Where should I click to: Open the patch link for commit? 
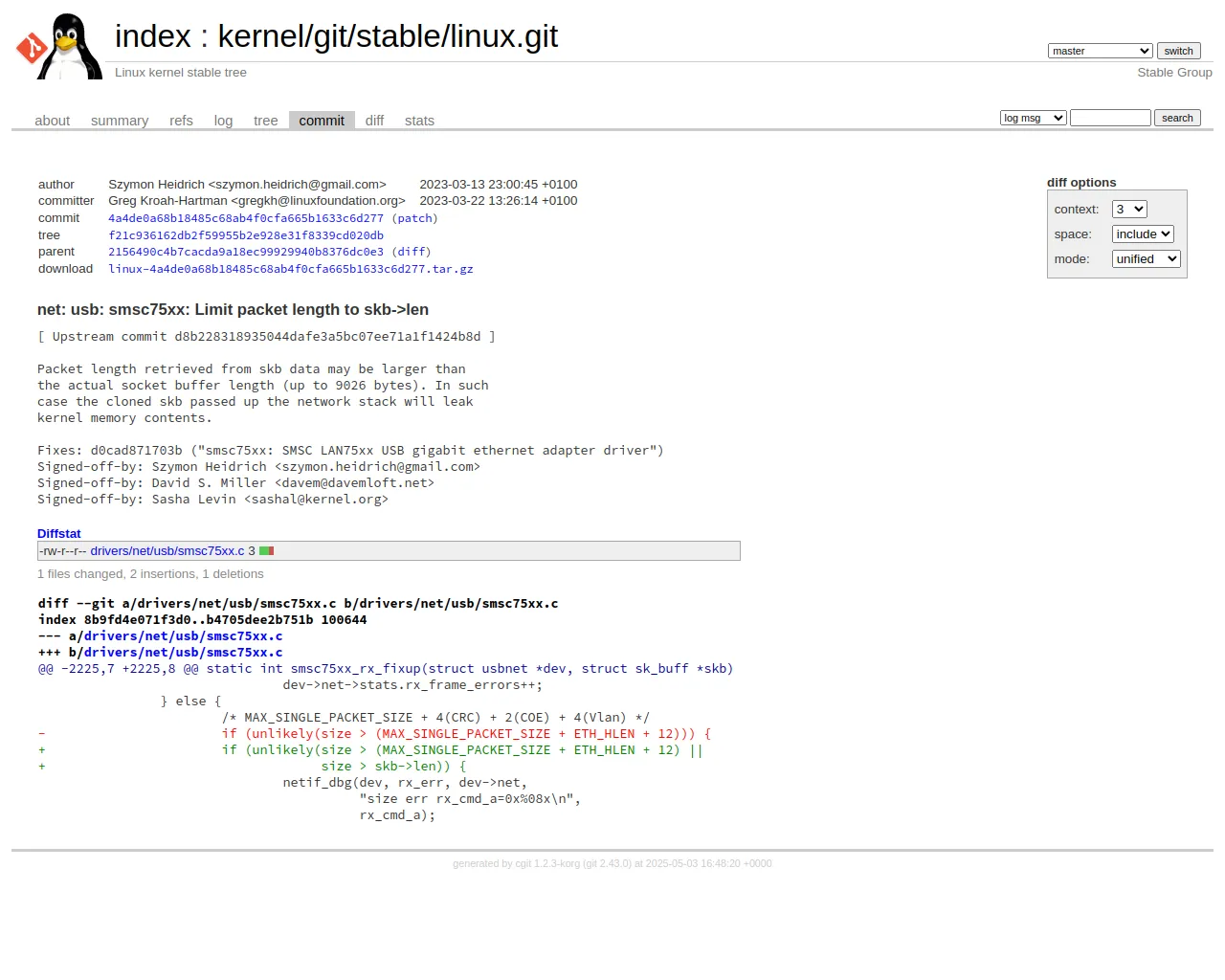[x=414, y=218]
